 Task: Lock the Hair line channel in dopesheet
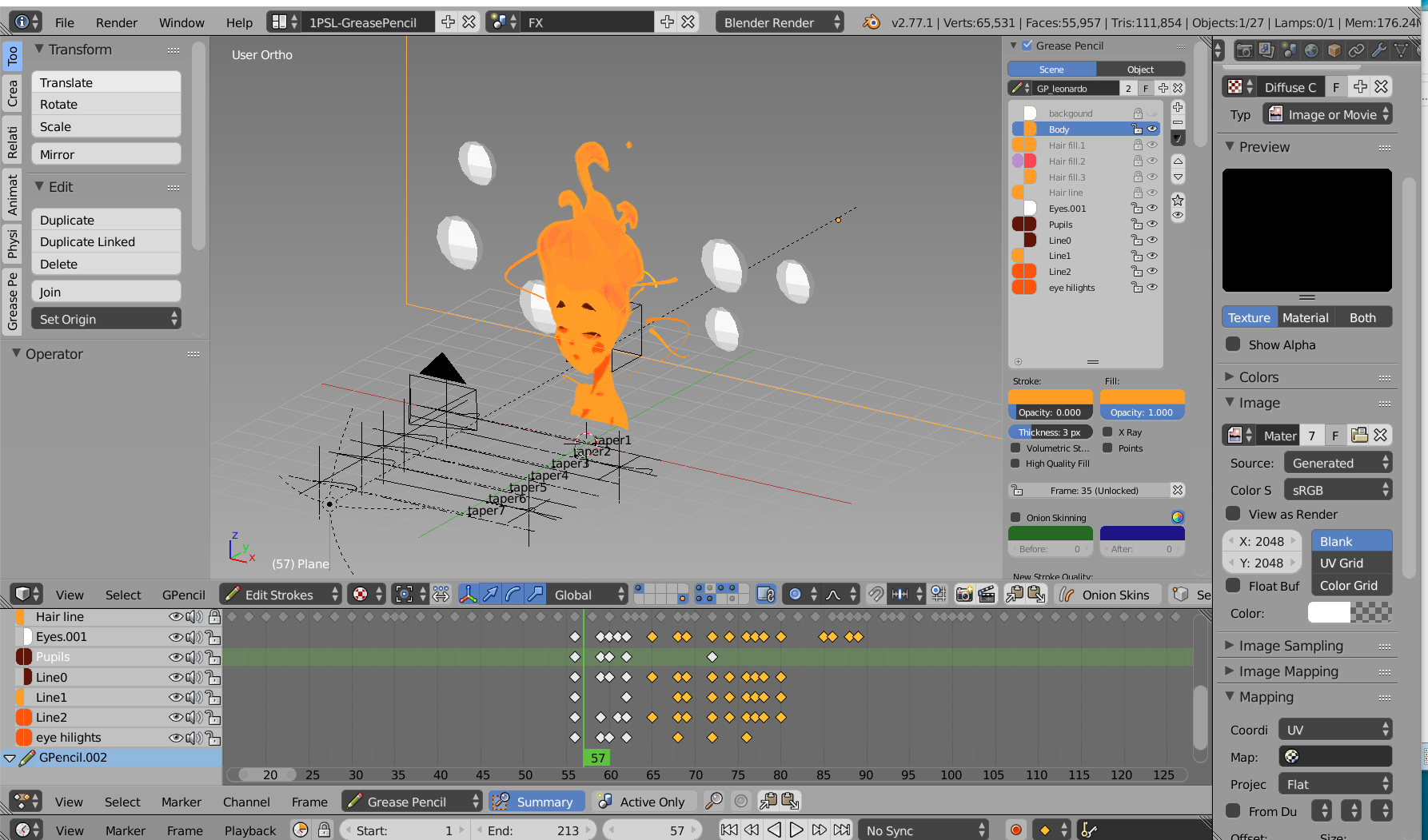[214, 616]
